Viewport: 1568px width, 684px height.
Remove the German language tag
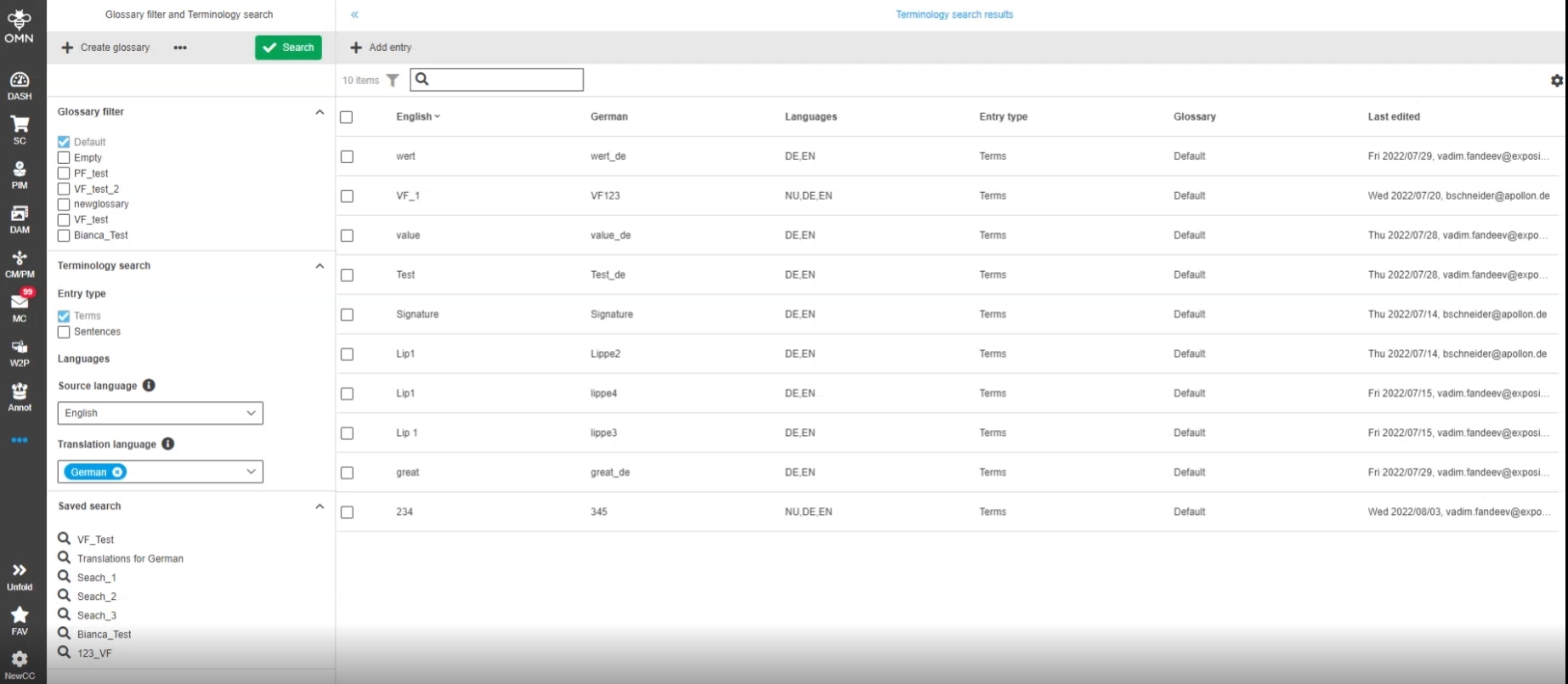click(x=117, y=472)
